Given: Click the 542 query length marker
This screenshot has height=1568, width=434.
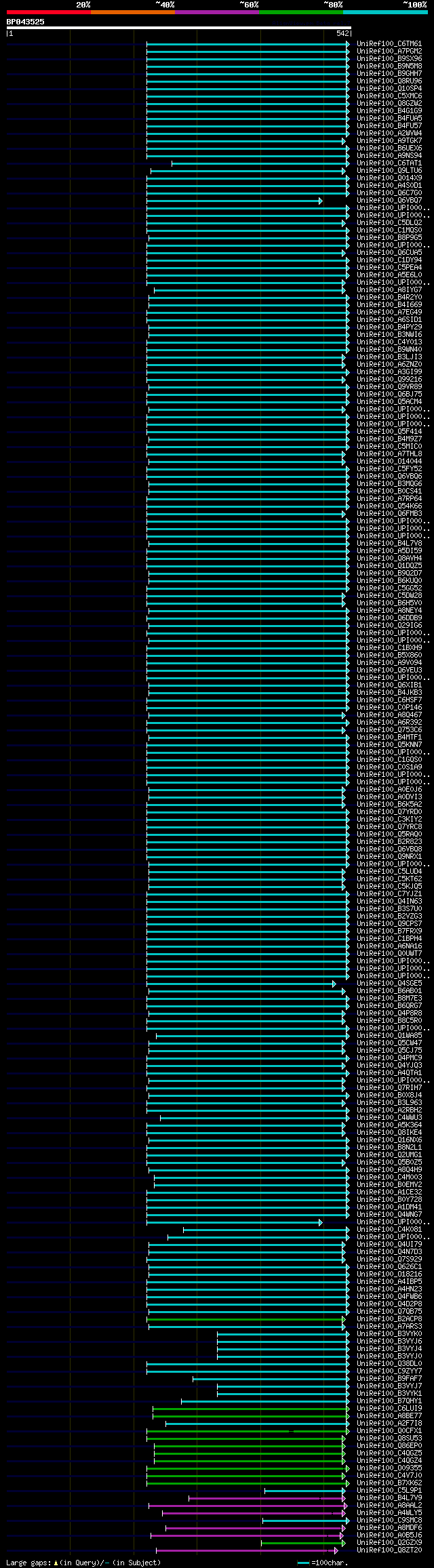Looking at the screenshot, I should tap(342, 33).
